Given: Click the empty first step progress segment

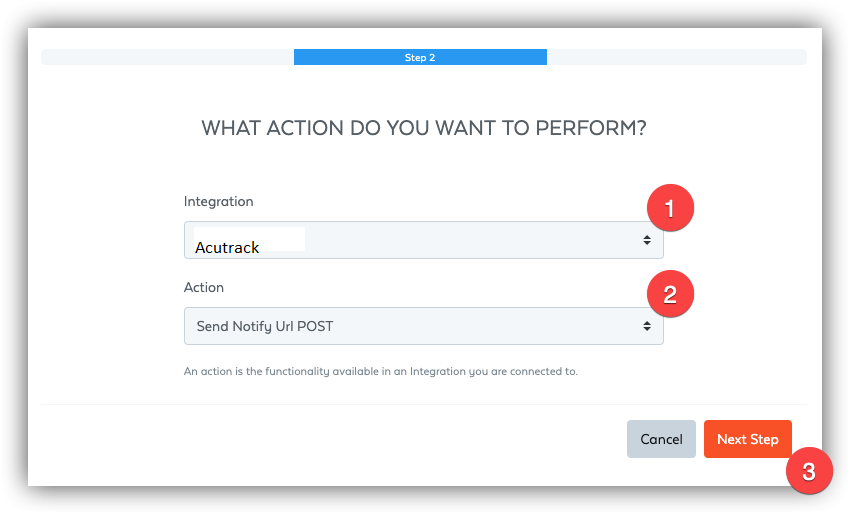Looking at the screenshot, I should click(x=168, y=57).
